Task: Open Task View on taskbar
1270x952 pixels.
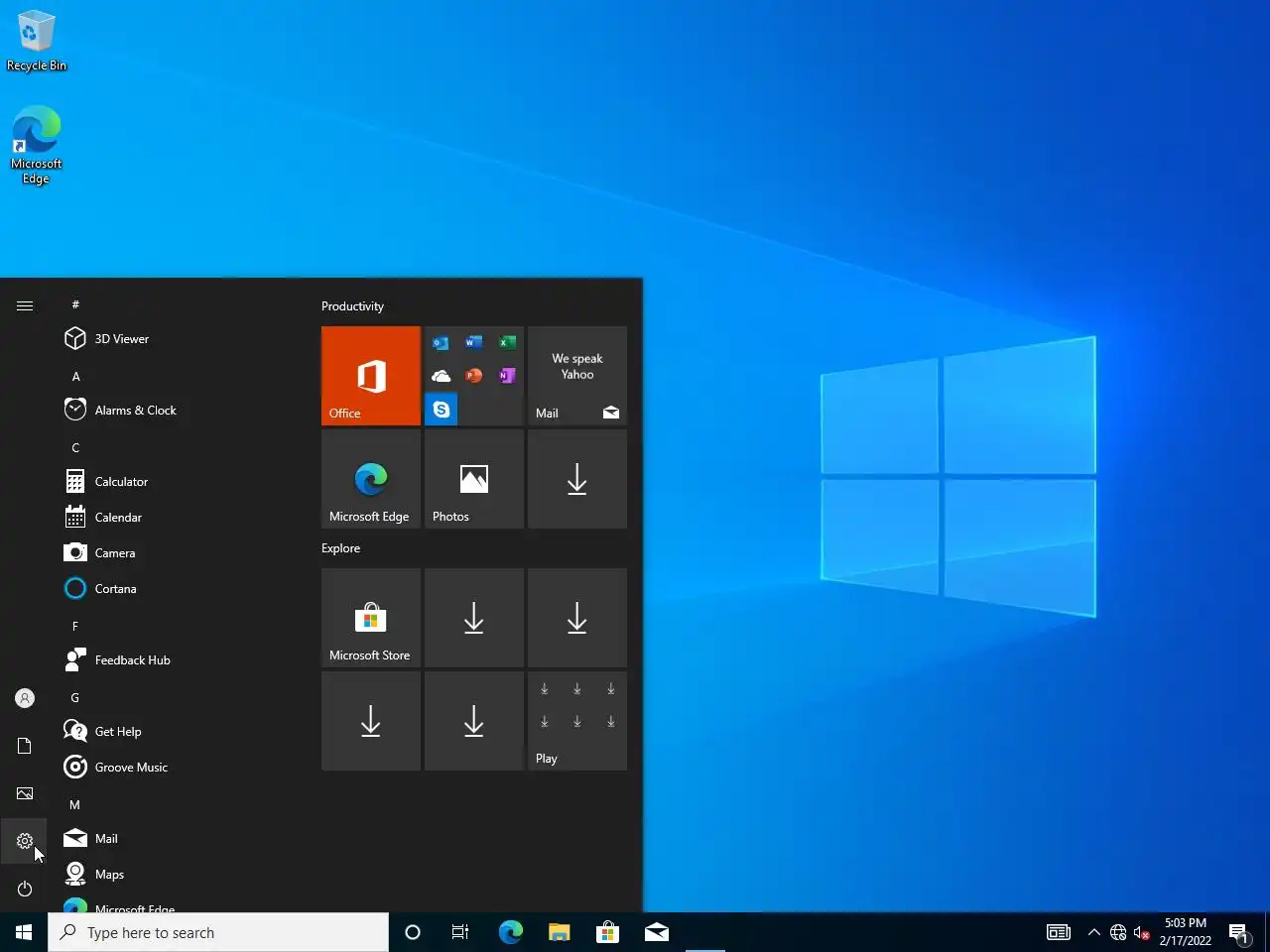Action: [460, 932]
